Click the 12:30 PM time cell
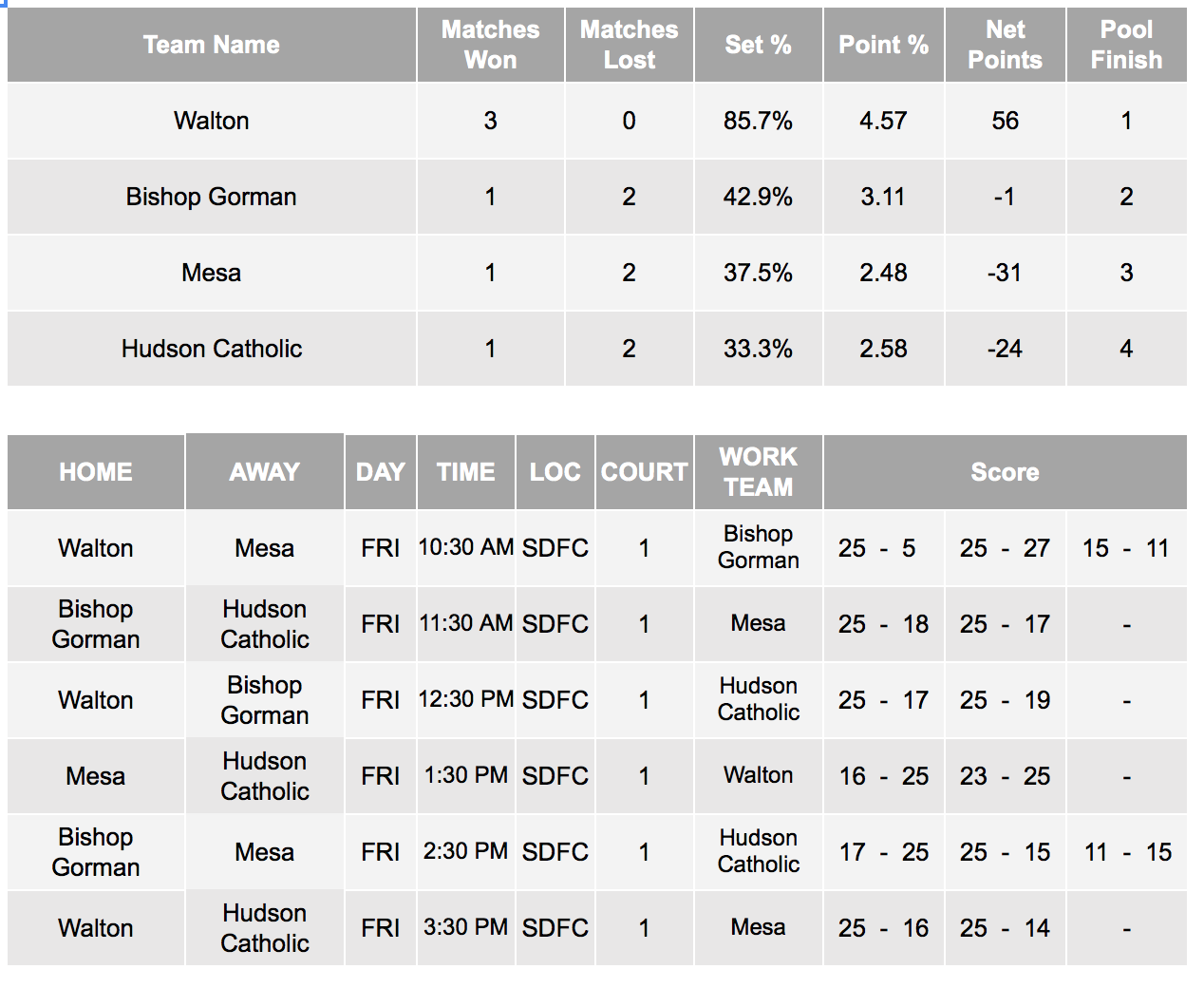The height and width of the screenshot is (988, 1204). pyautogui.click(x=466, y=700)
